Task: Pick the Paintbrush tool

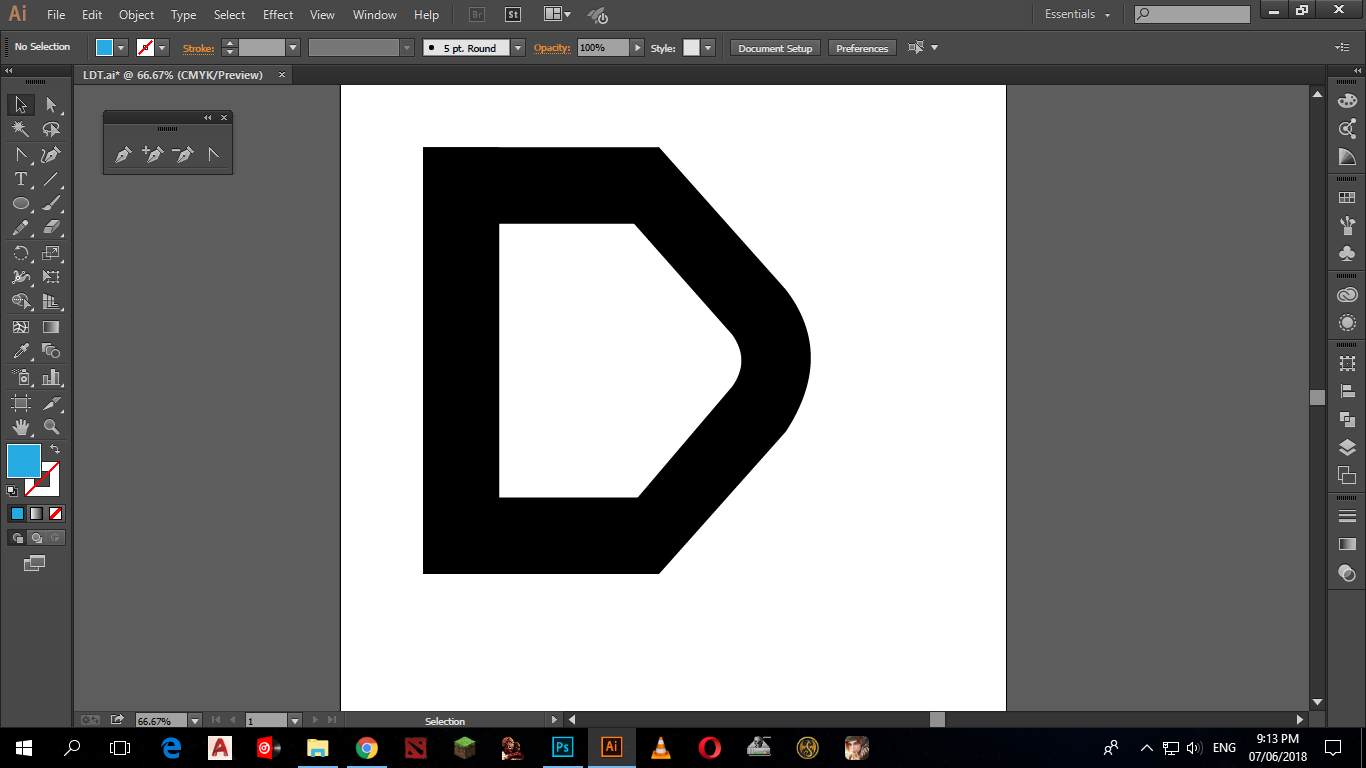Action: click(52, 204)
